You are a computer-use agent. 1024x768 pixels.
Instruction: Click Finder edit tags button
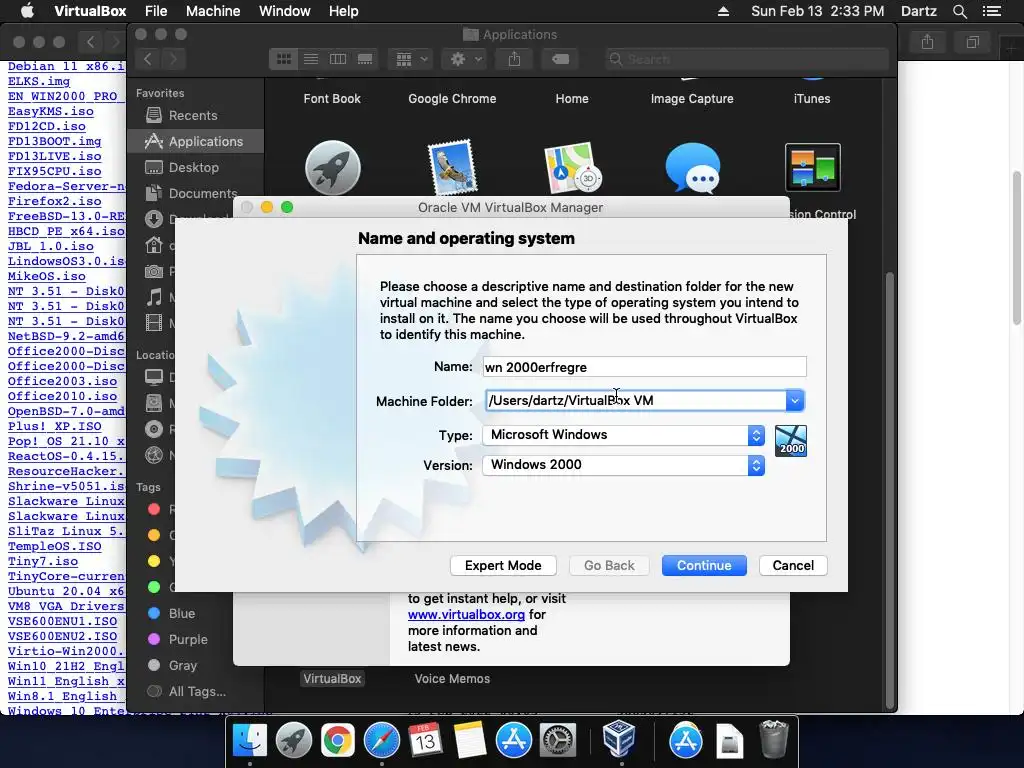click(560, 59)
